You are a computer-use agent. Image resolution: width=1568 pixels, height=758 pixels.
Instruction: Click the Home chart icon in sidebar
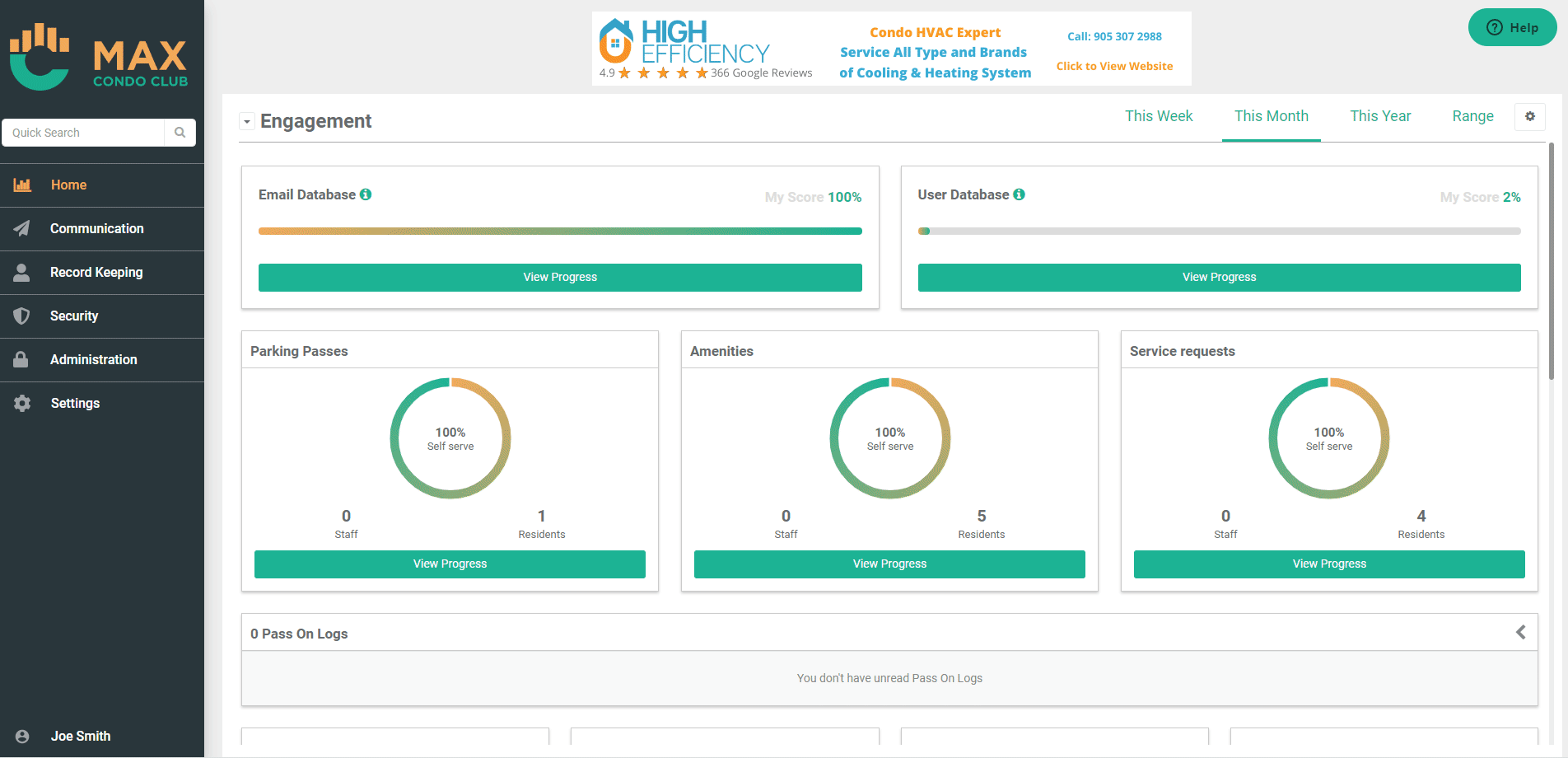point(22,185)
